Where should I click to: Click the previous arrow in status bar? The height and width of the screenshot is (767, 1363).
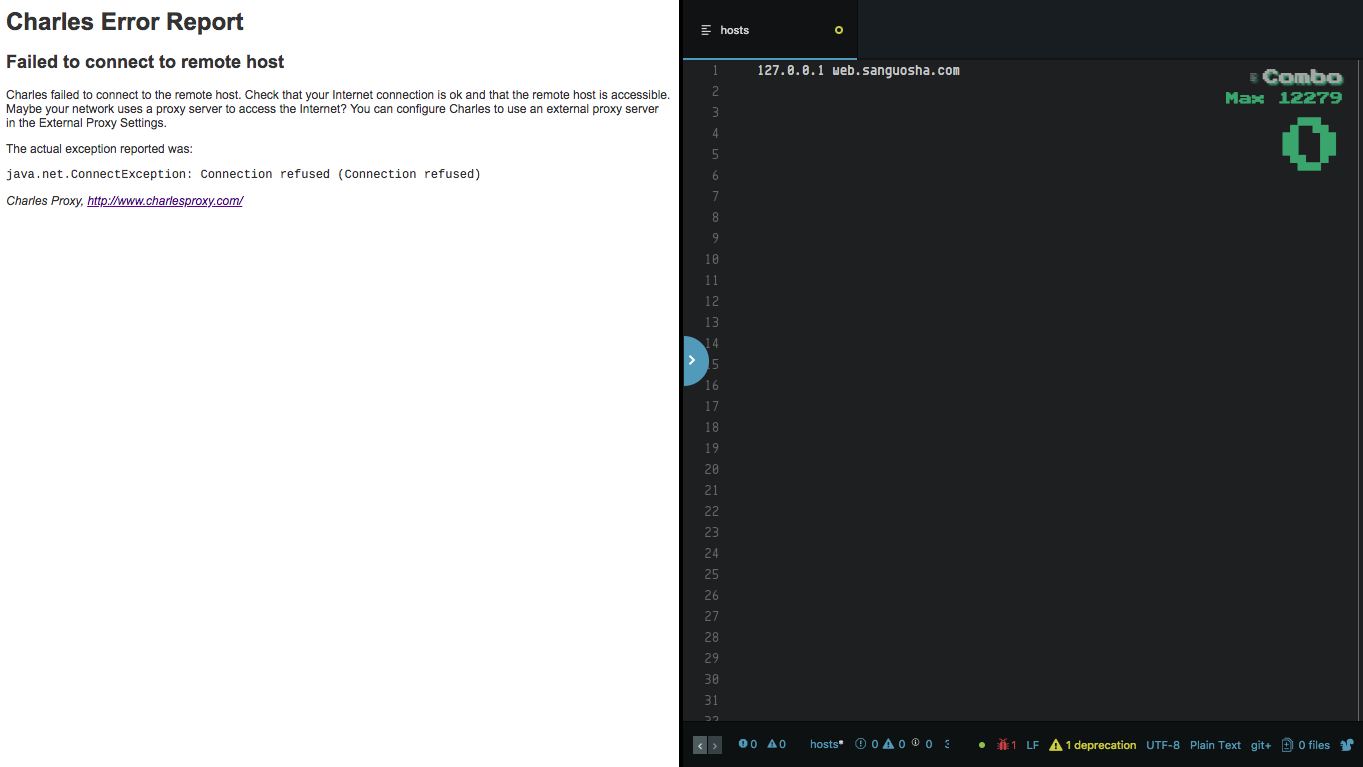point(700,745)
